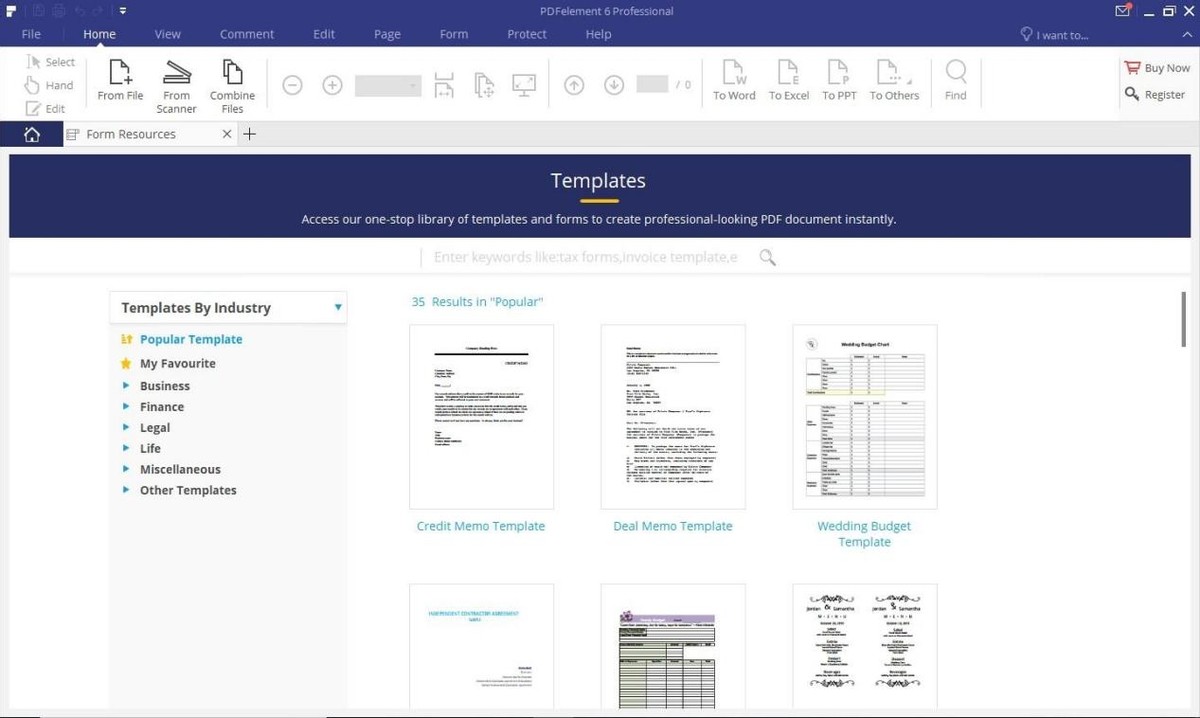
Task: Open the Credit Memo Template link
Action: pyautogui.click(x=481, y=526)
